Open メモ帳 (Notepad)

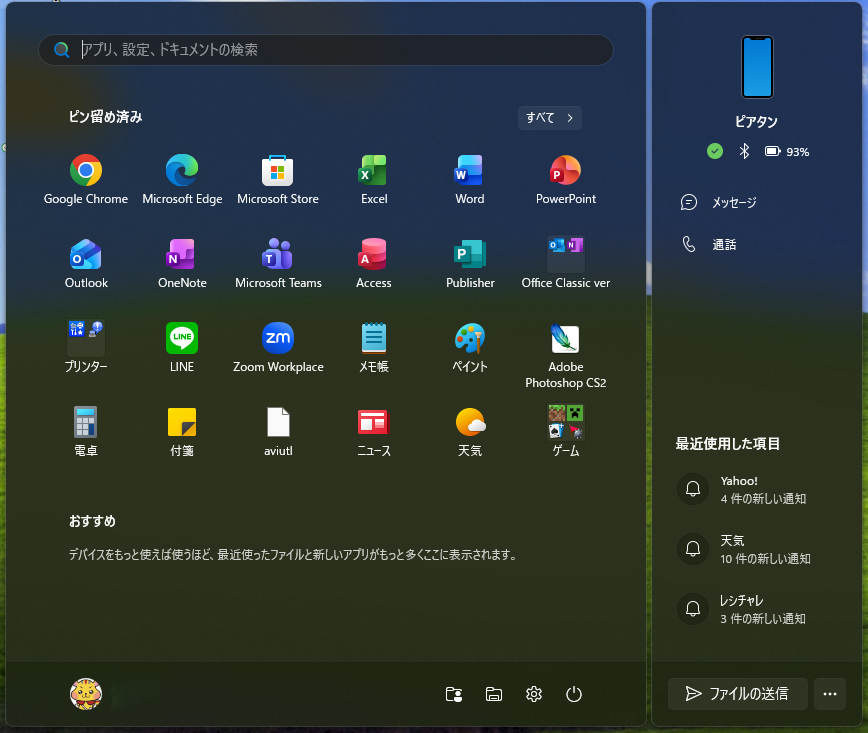click(x=374, y=348)
